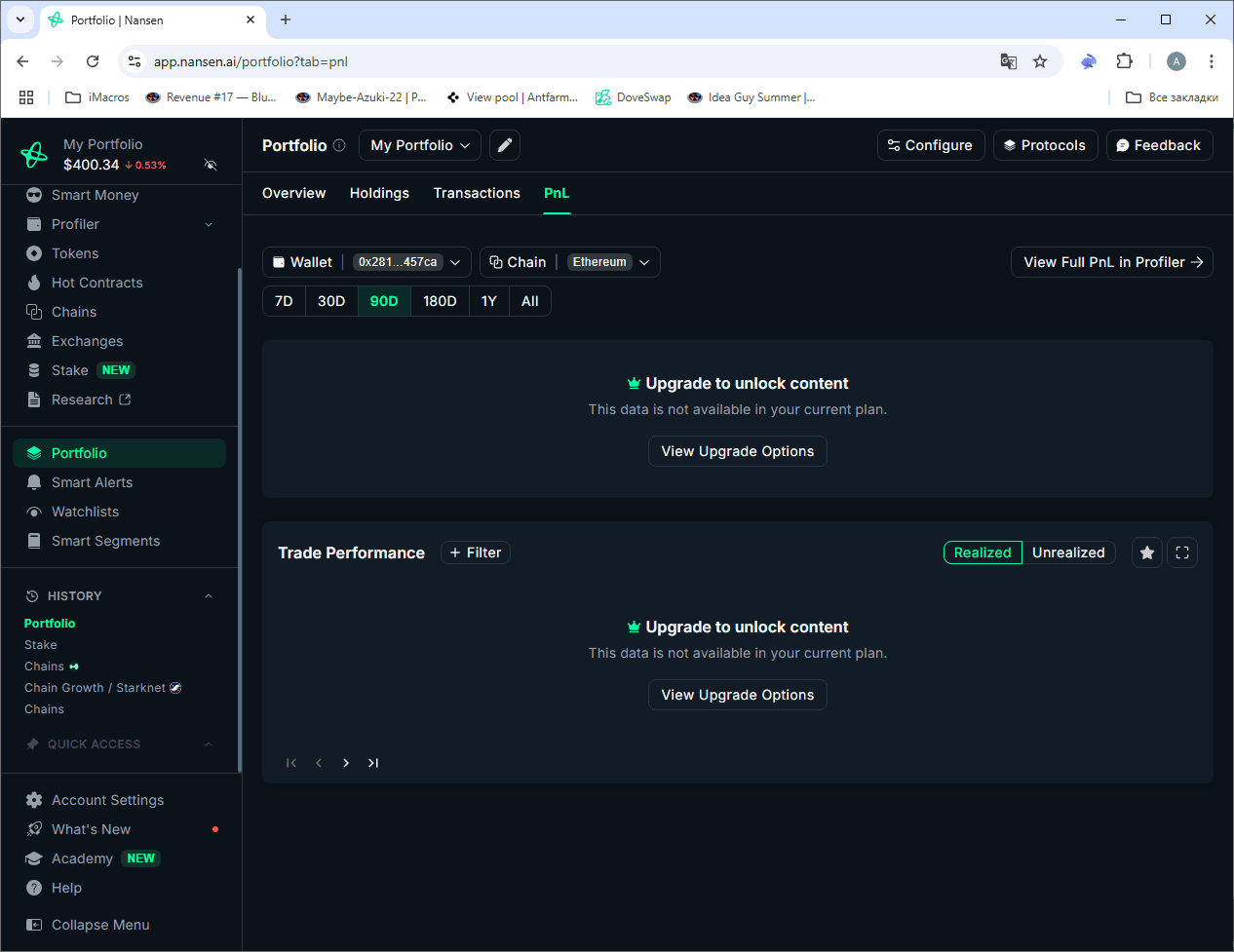Viewport: 1234px width, 952px height.
Task: Open Tokens section in sidebar
Action: point(75,253)
